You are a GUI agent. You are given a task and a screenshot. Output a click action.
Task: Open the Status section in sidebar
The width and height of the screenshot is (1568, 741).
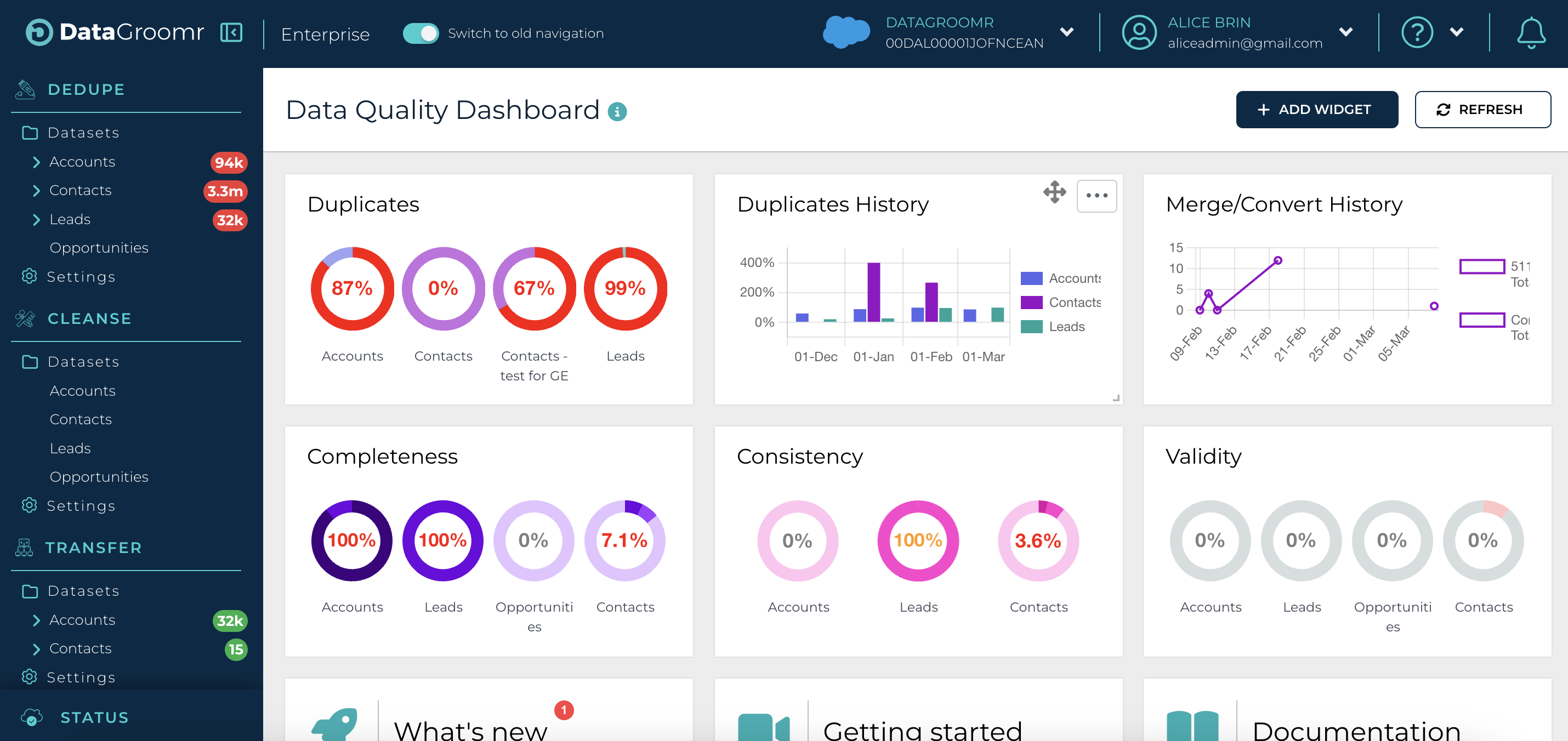tap(94, 717)
